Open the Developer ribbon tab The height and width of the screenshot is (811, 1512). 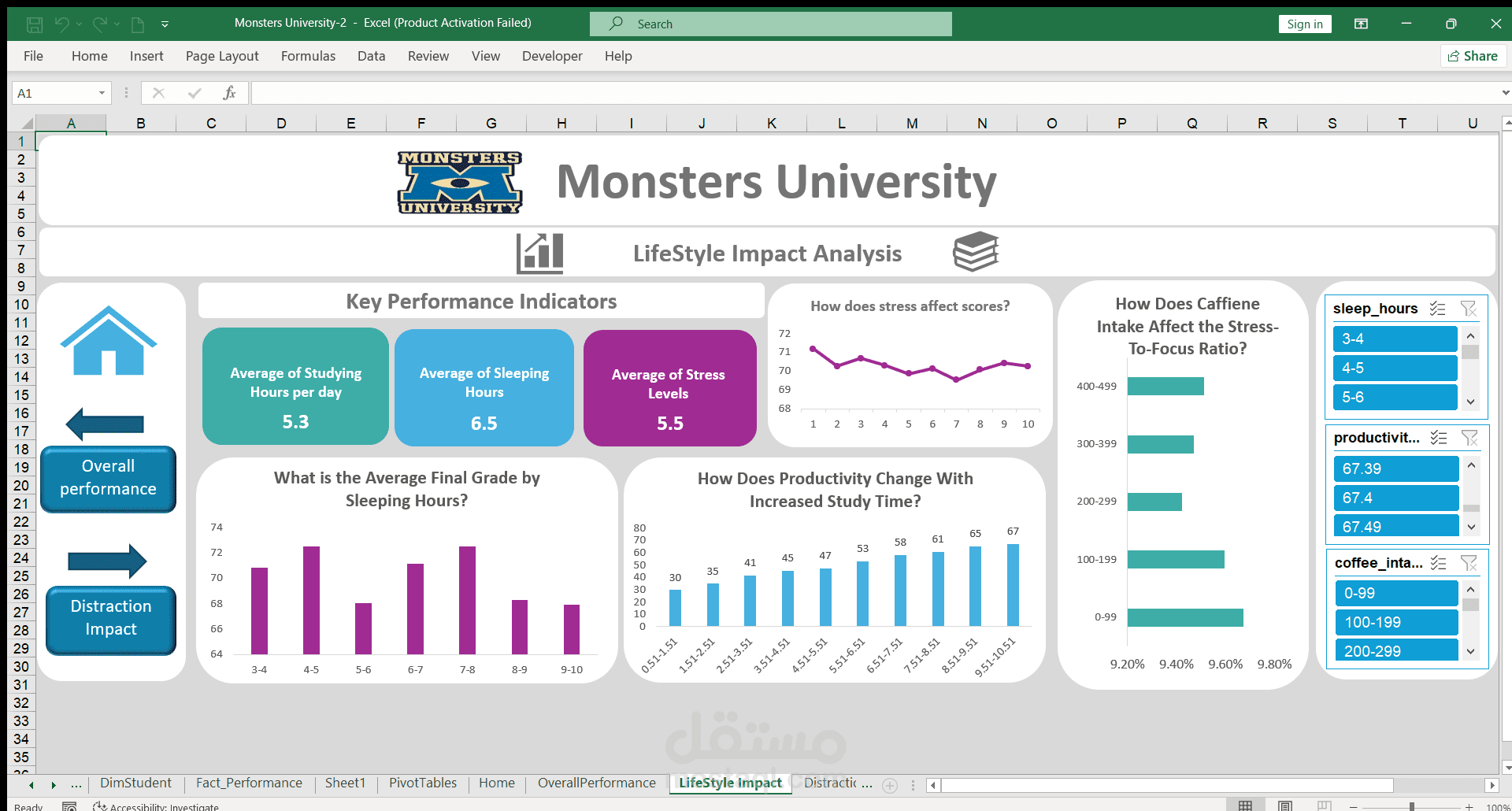point(552,56)
